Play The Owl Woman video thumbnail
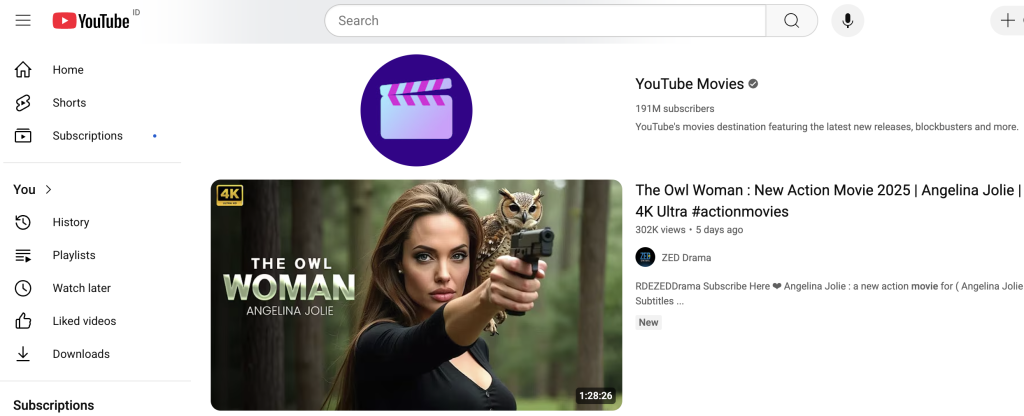Image resolution: width=1024 pixels, height=416 pixels. pyautogui.click(x=416, y=295)
